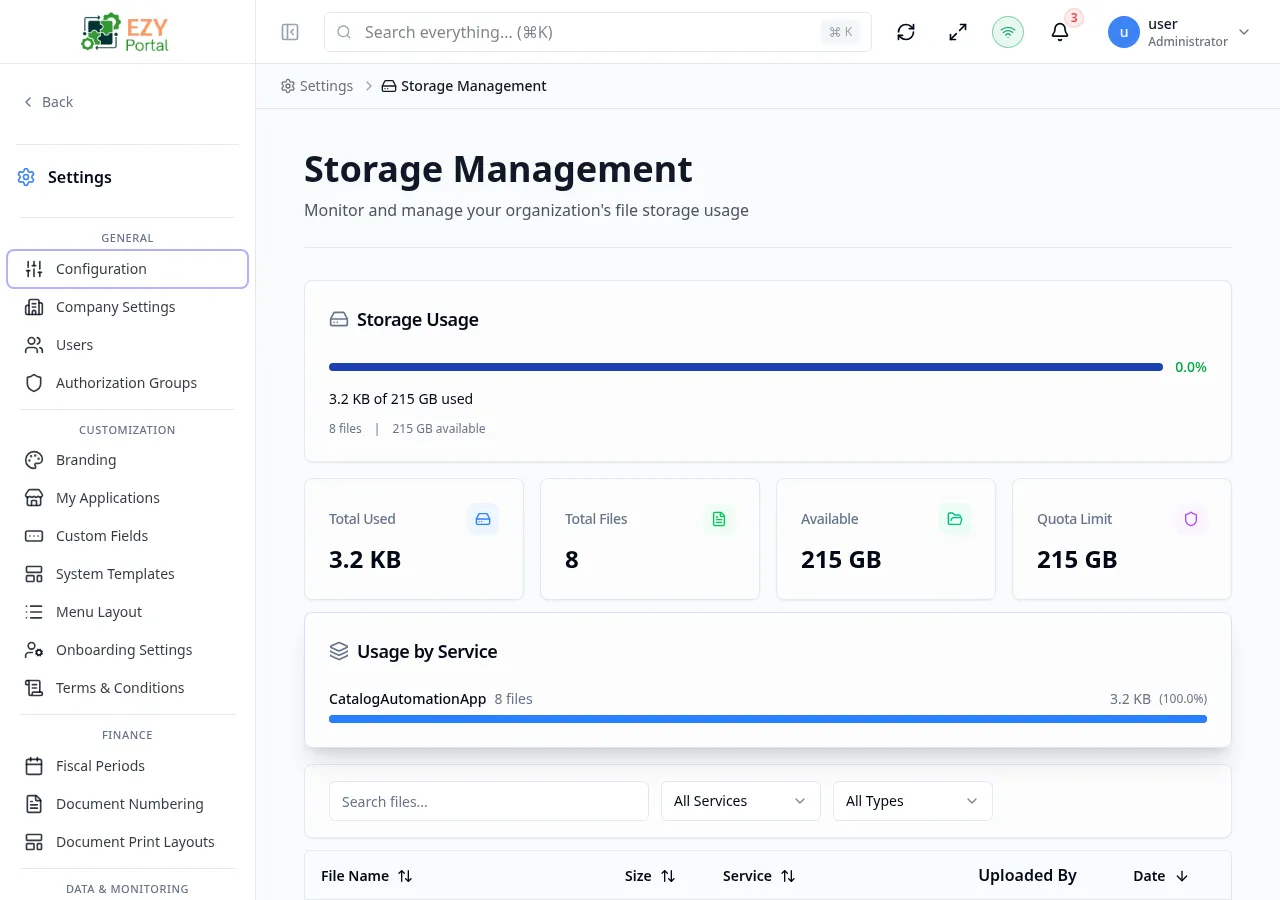Click the Back link

[x=48, y=102]
